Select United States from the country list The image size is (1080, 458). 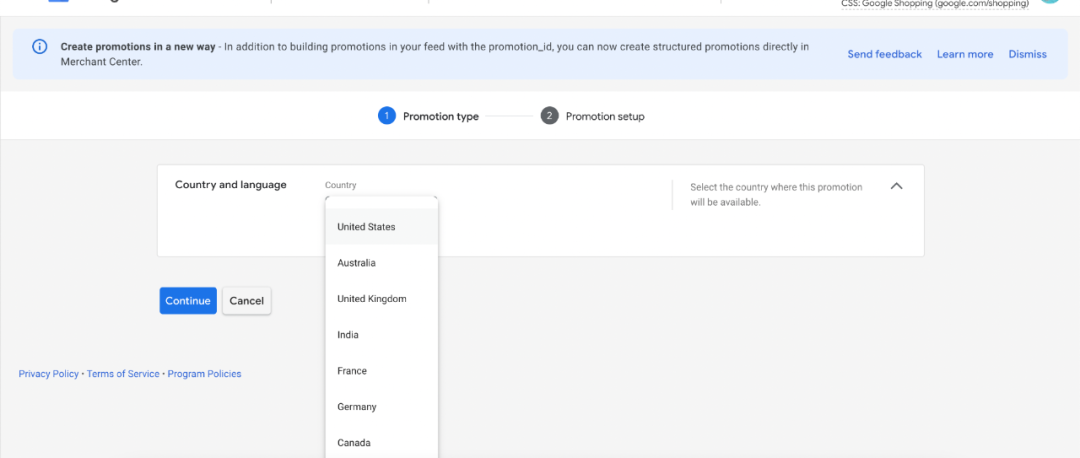(366, 227)
